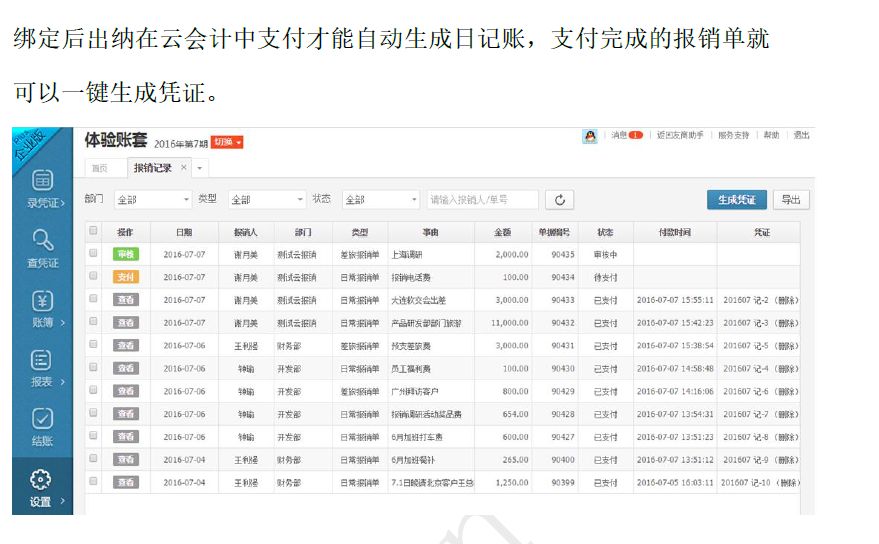The width and height of the screenshot is (879, 544).
Task: Click the 结账 checkmark icon
Action: point(43,419)
